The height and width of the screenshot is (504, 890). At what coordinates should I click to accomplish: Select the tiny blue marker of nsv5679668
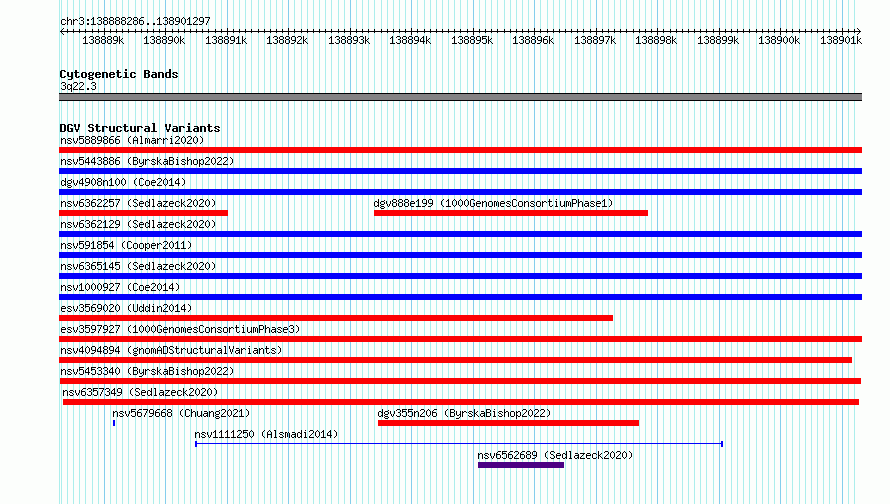[x=114, y=423]
